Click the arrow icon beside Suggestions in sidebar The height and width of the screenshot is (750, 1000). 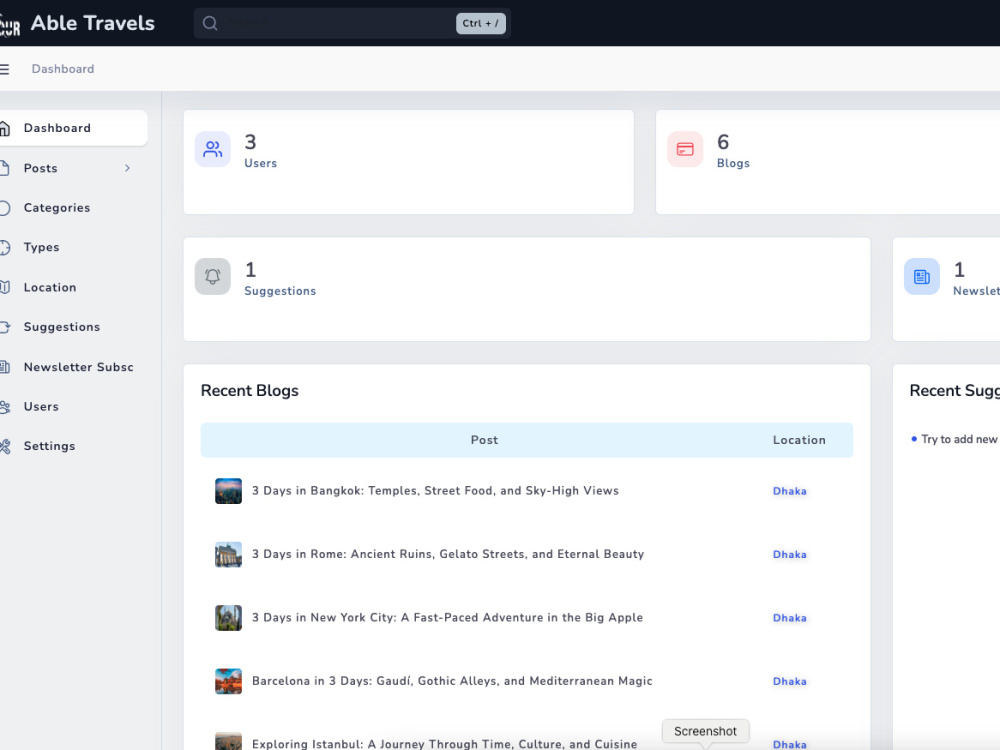4,327
